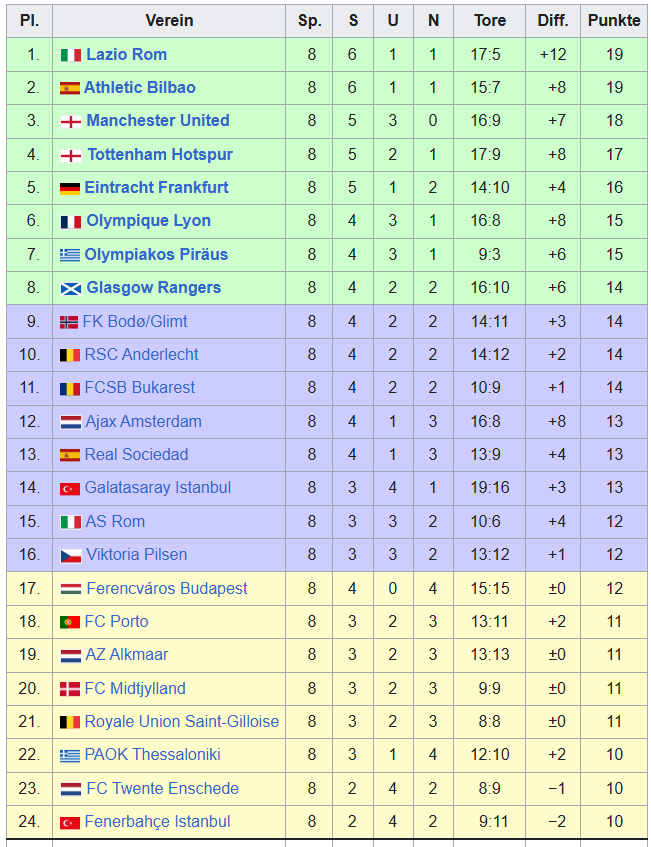Click the Czech flag beside Viktoria Pilsen
Image resolution: width=651 pixels, height=847 pixels.
point(70,555)
